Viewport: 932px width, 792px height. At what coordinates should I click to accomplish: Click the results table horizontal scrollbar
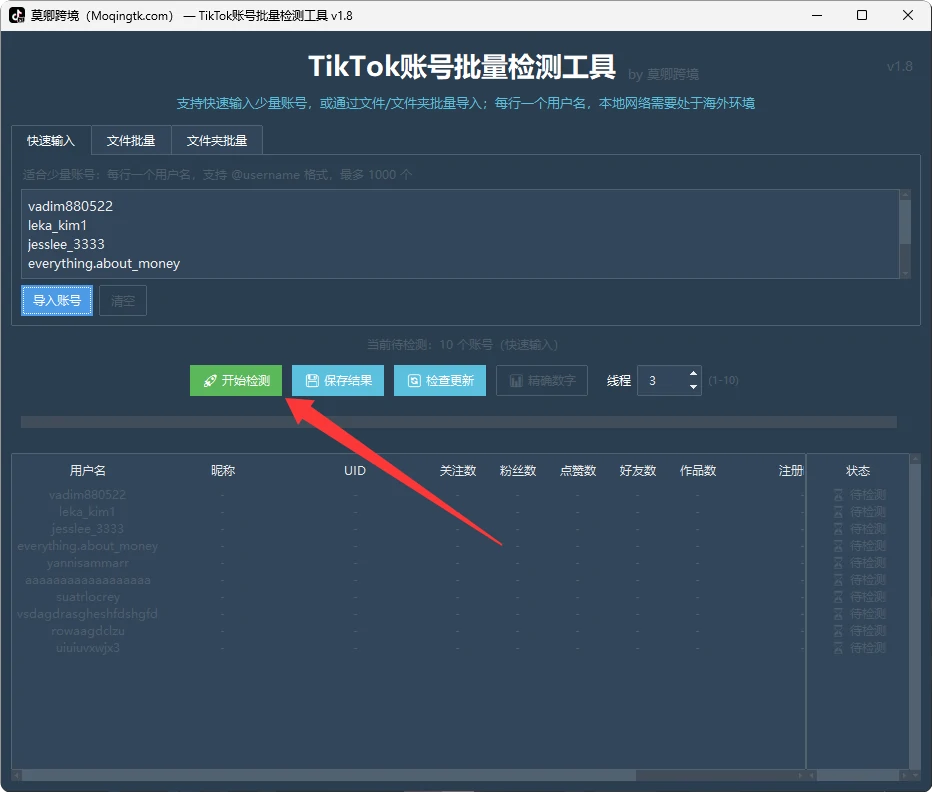(x=408, y=775)
